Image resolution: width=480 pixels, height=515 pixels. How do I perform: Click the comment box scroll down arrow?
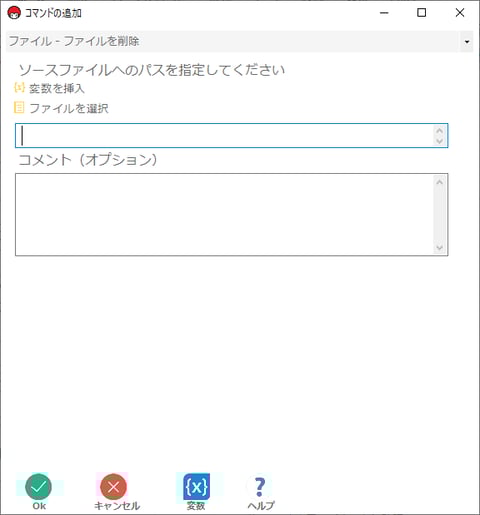click(x=440, y=248)
